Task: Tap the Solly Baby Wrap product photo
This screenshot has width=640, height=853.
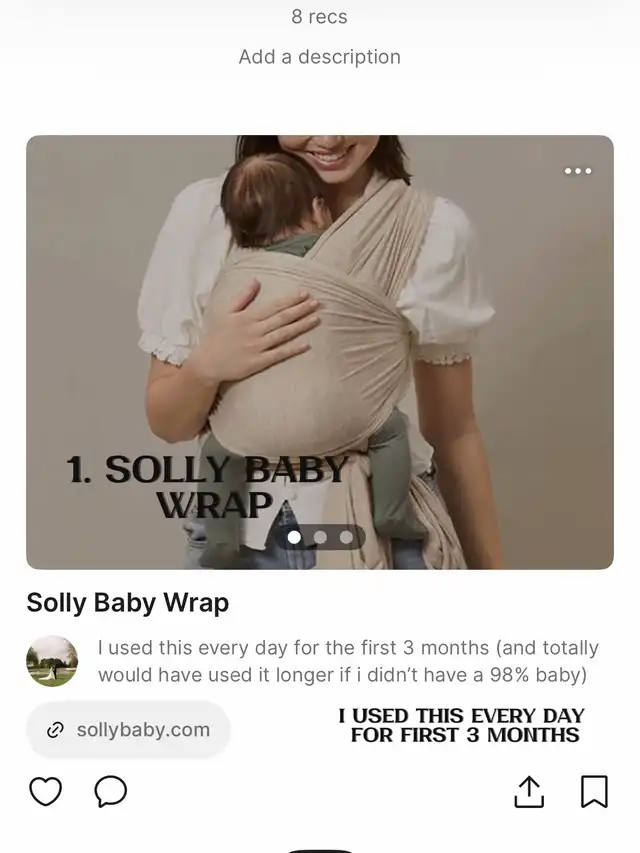Action: click(320, 352)
